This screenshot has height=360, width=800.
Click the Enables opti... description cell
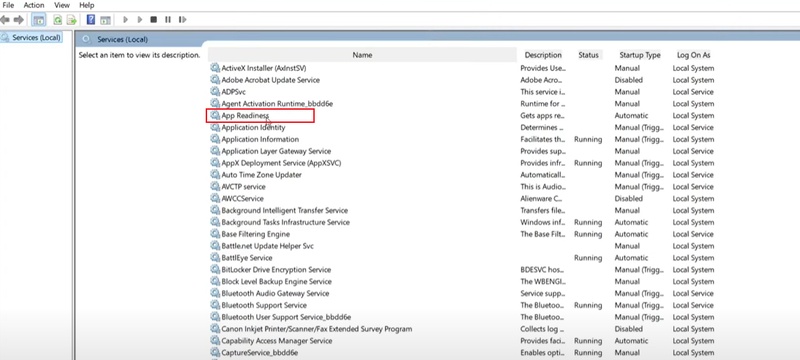point(542,353)
